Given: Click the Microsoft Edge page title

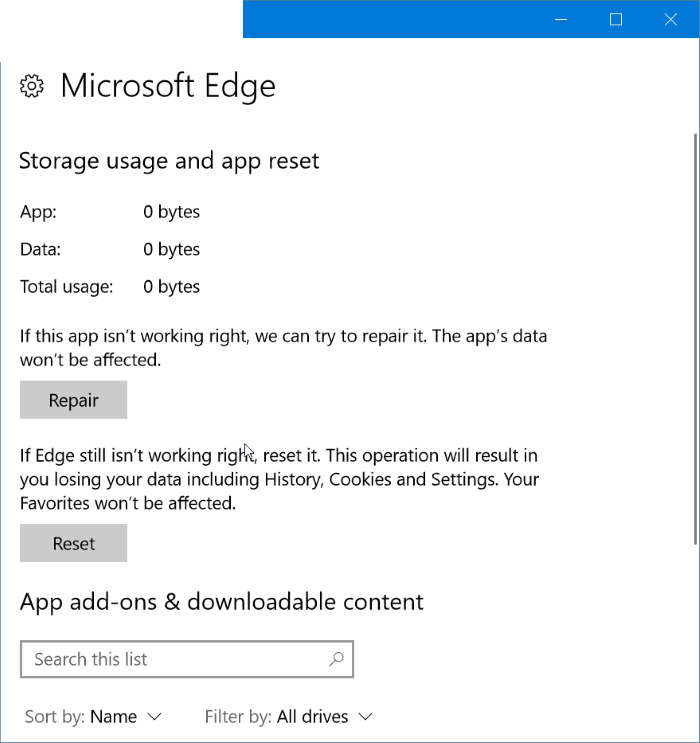Looking at the screenshot, I should [168, 86].
